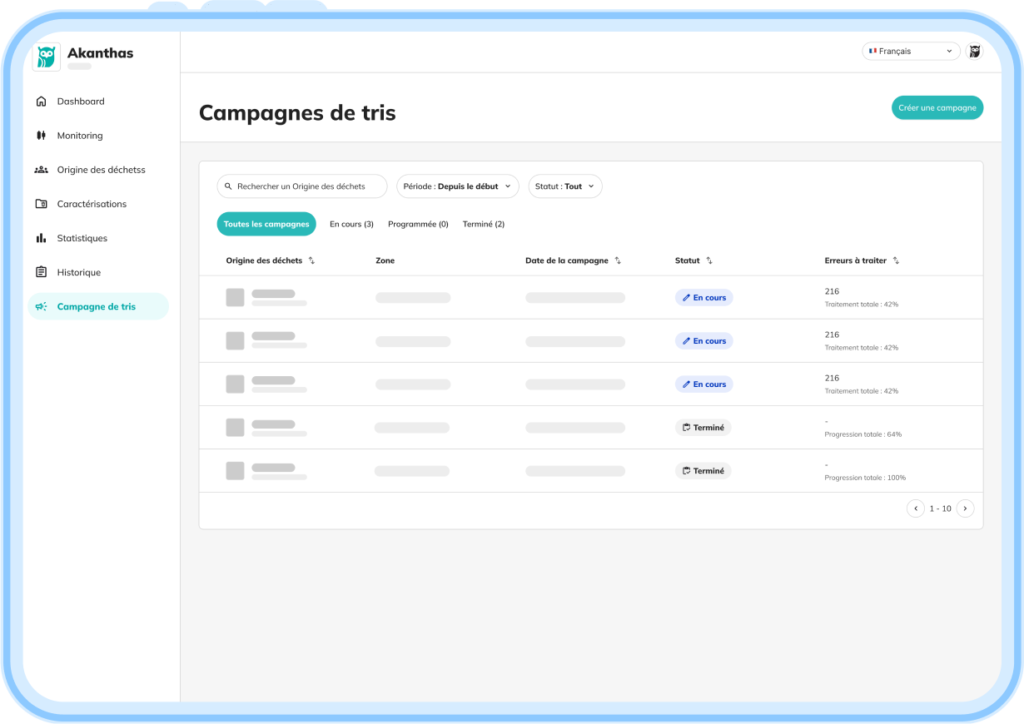
Task: Go to next page arrow
Action: click(x=965, y=509)
